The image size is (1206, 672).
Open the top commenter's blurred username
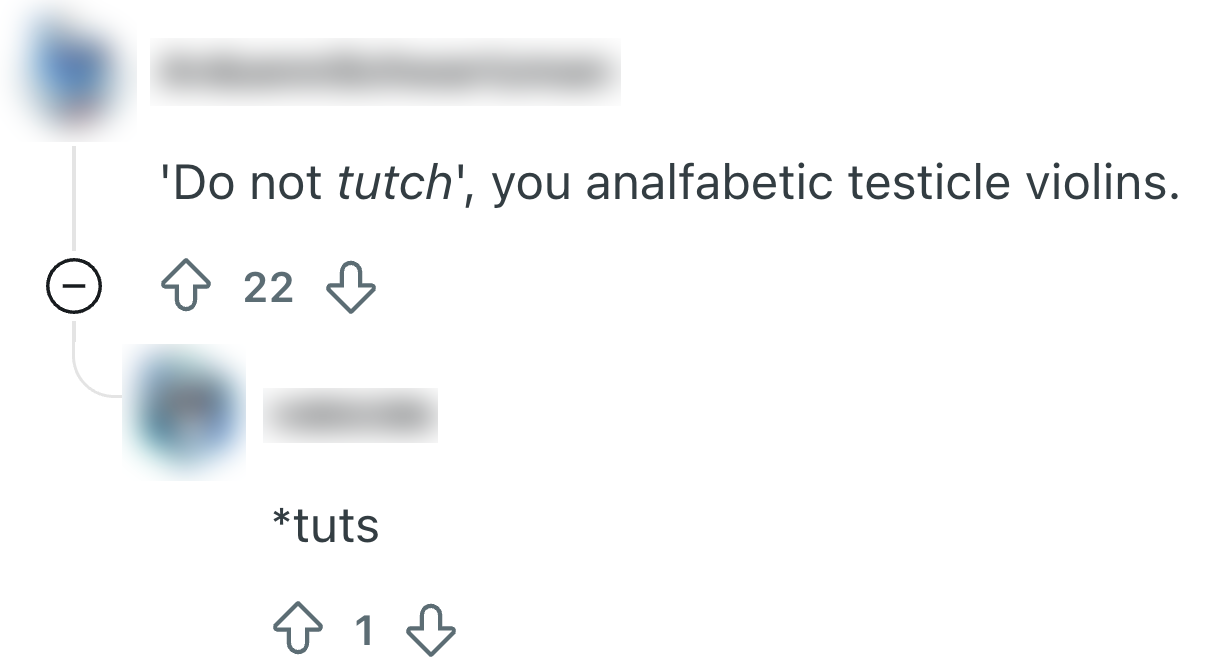pyautogui.click(x=385, y=72)
